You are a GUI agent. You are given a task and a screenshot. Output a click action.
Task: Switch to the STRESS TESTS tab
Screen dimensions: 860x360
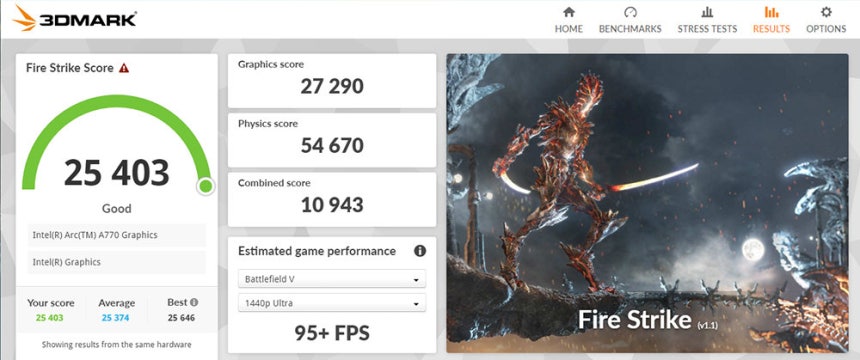[707, 29]
